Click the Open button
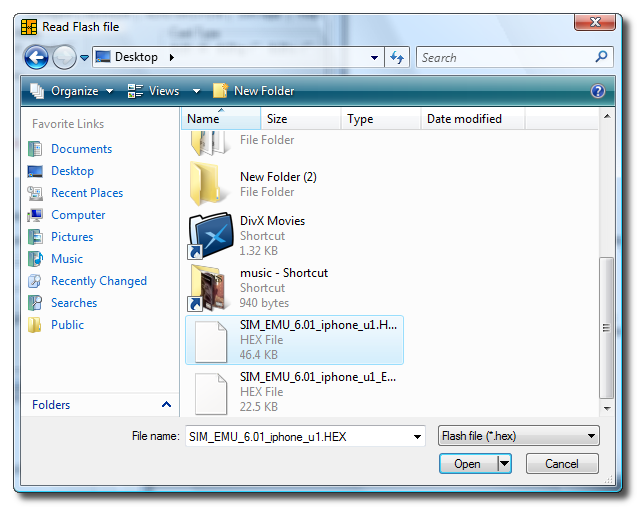The width and height of the screenshot is (637, 507). (468, 464)
